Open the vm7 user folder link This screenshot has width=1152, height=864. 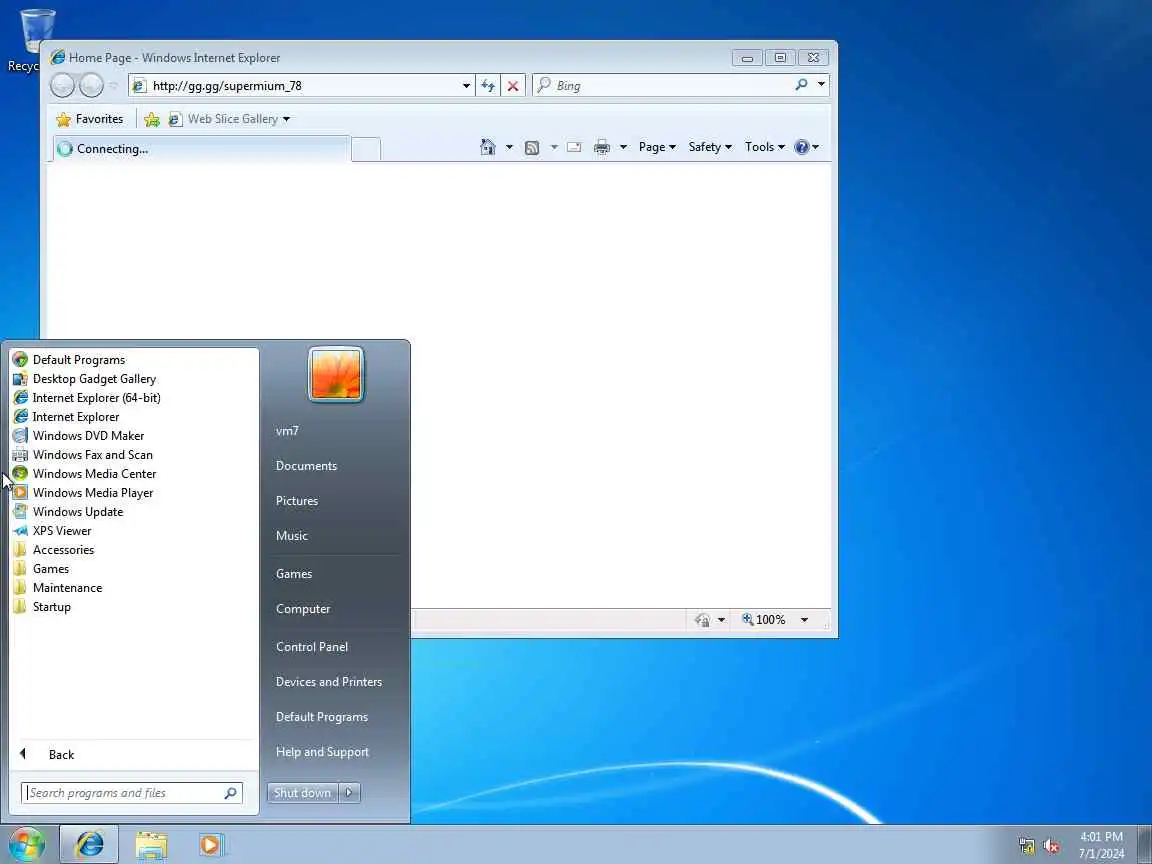click(287, 431)
